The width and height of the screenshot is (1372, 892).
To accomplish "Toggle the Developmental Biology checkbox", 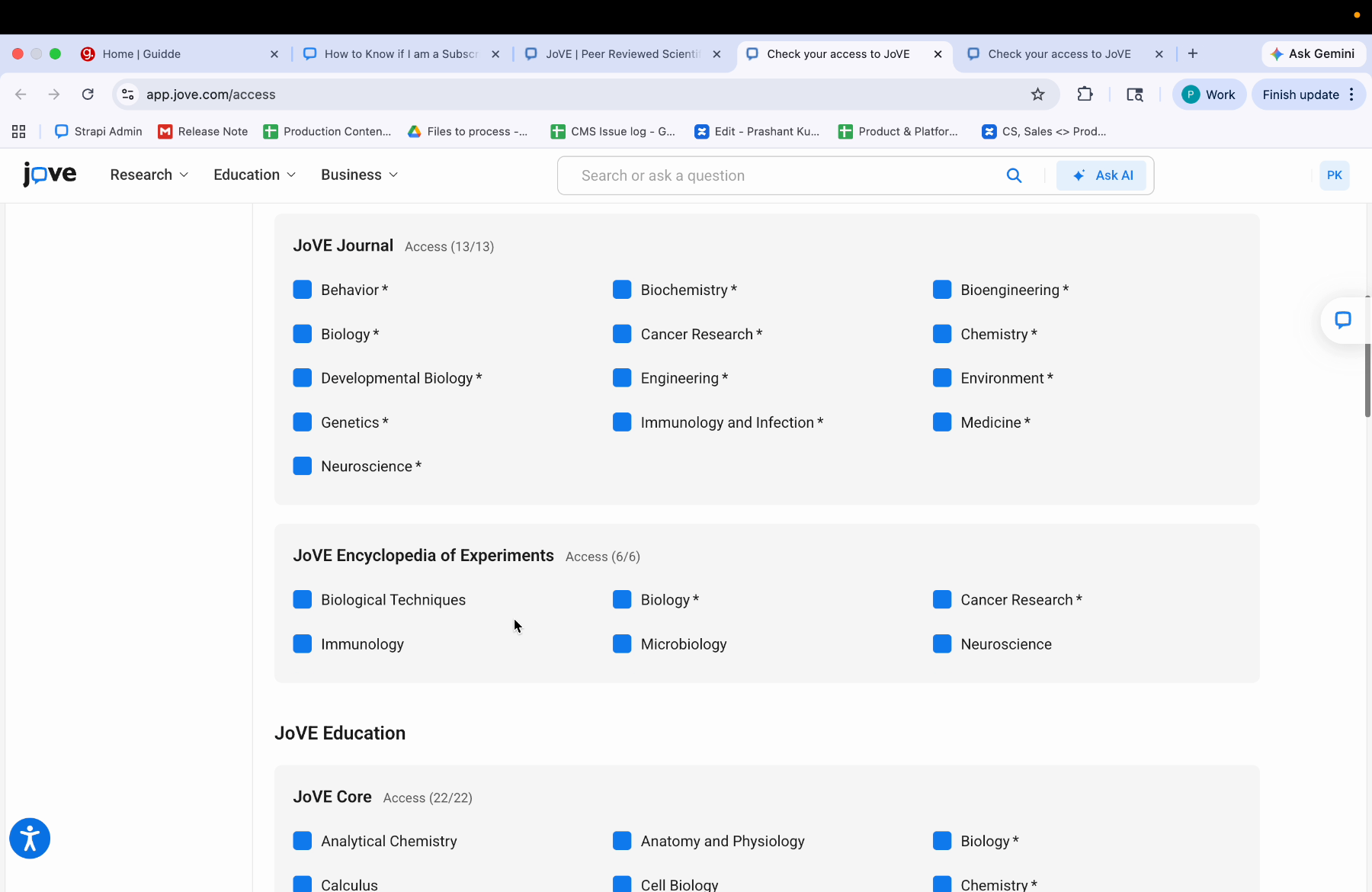I will pos(303,378).
